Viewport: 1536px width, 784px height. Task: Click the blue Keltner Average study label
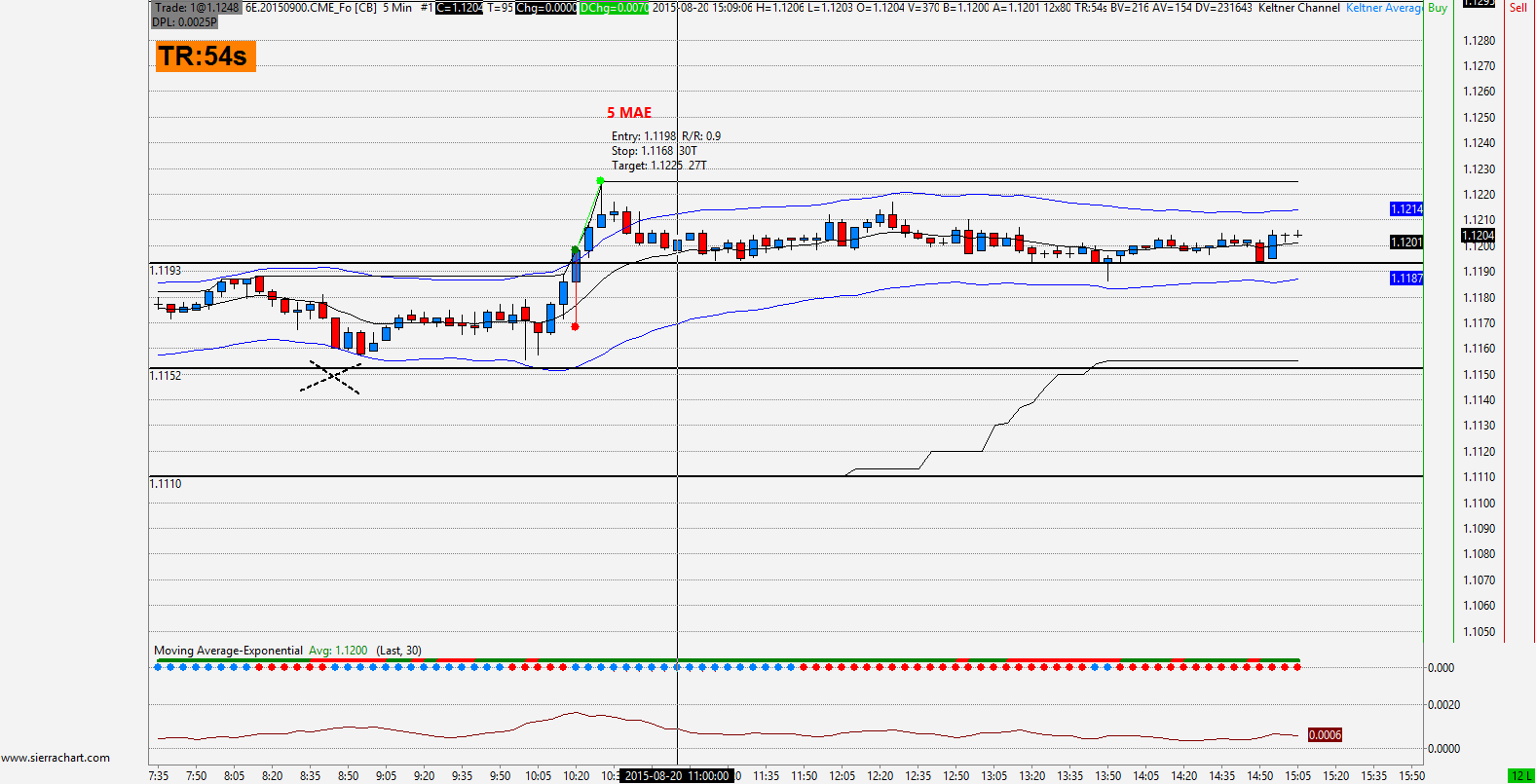point(1384,8)
